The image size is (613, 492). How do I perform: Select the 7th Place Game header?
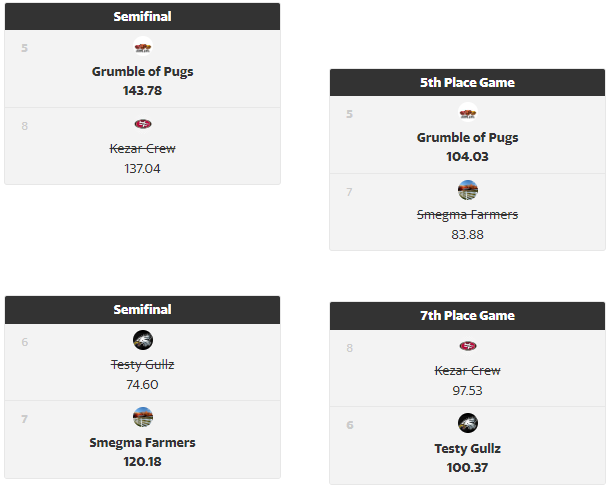pos(468,316)
